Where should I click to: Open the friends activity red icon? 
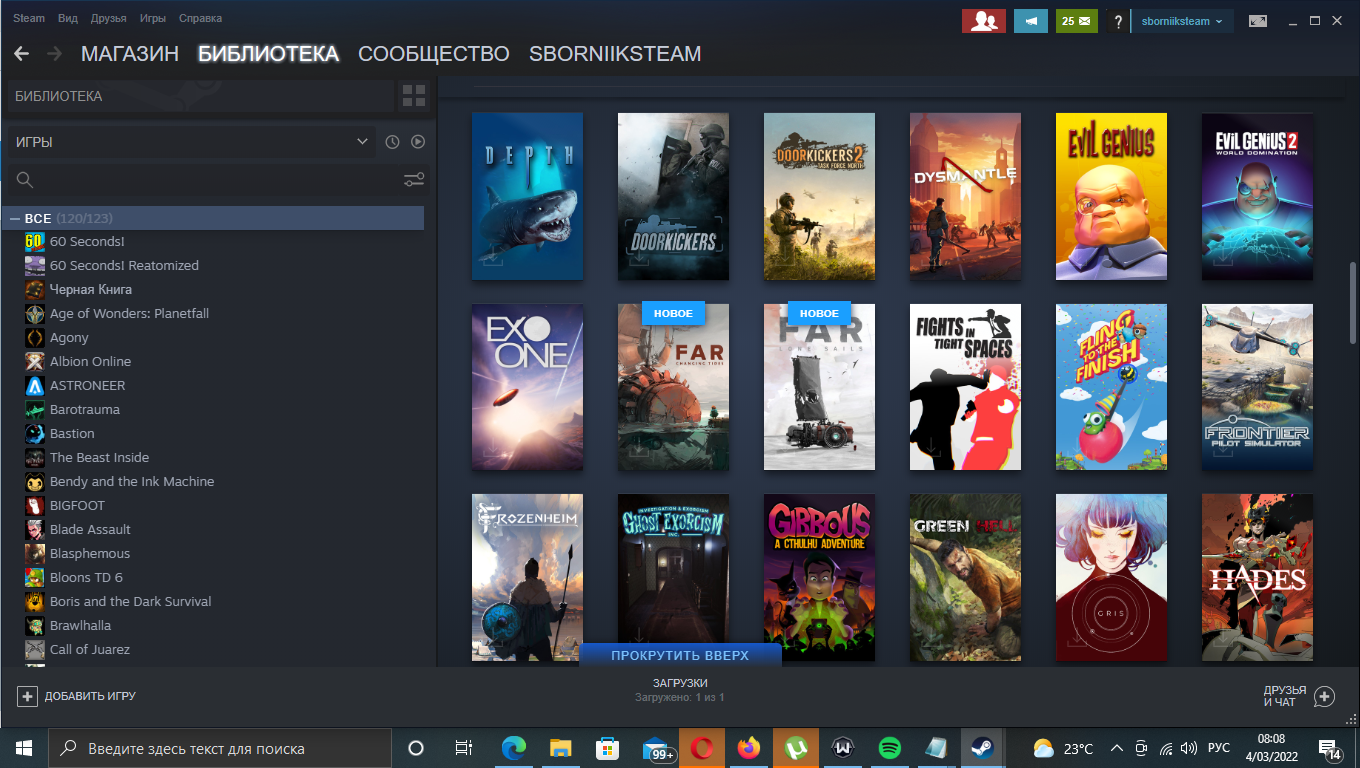984,21
